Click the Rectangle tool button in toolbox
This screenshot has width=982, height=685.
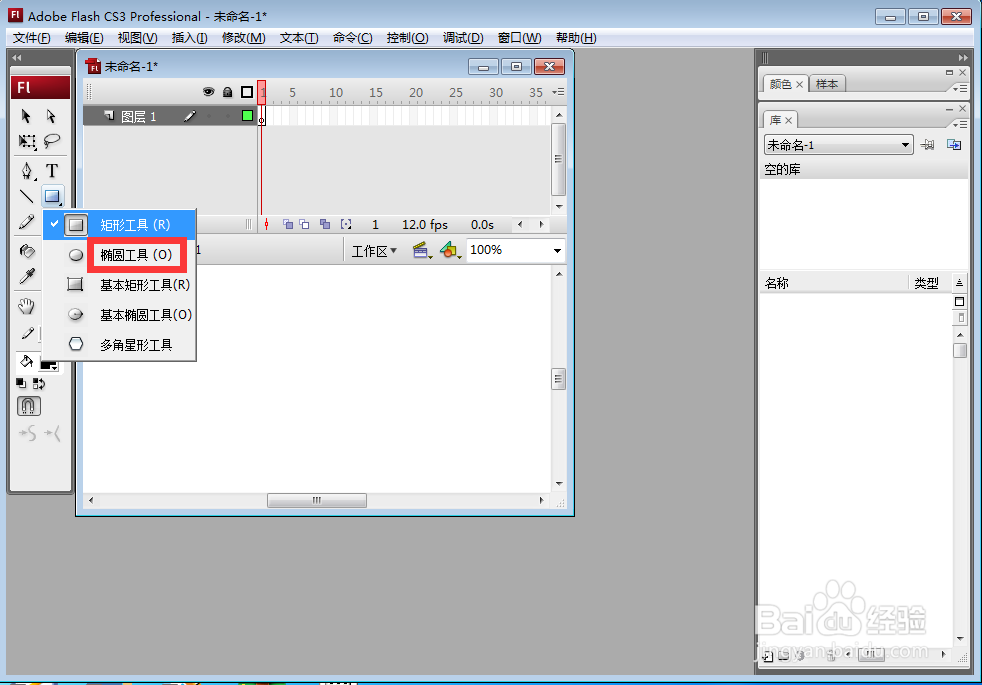click(52, 197)
